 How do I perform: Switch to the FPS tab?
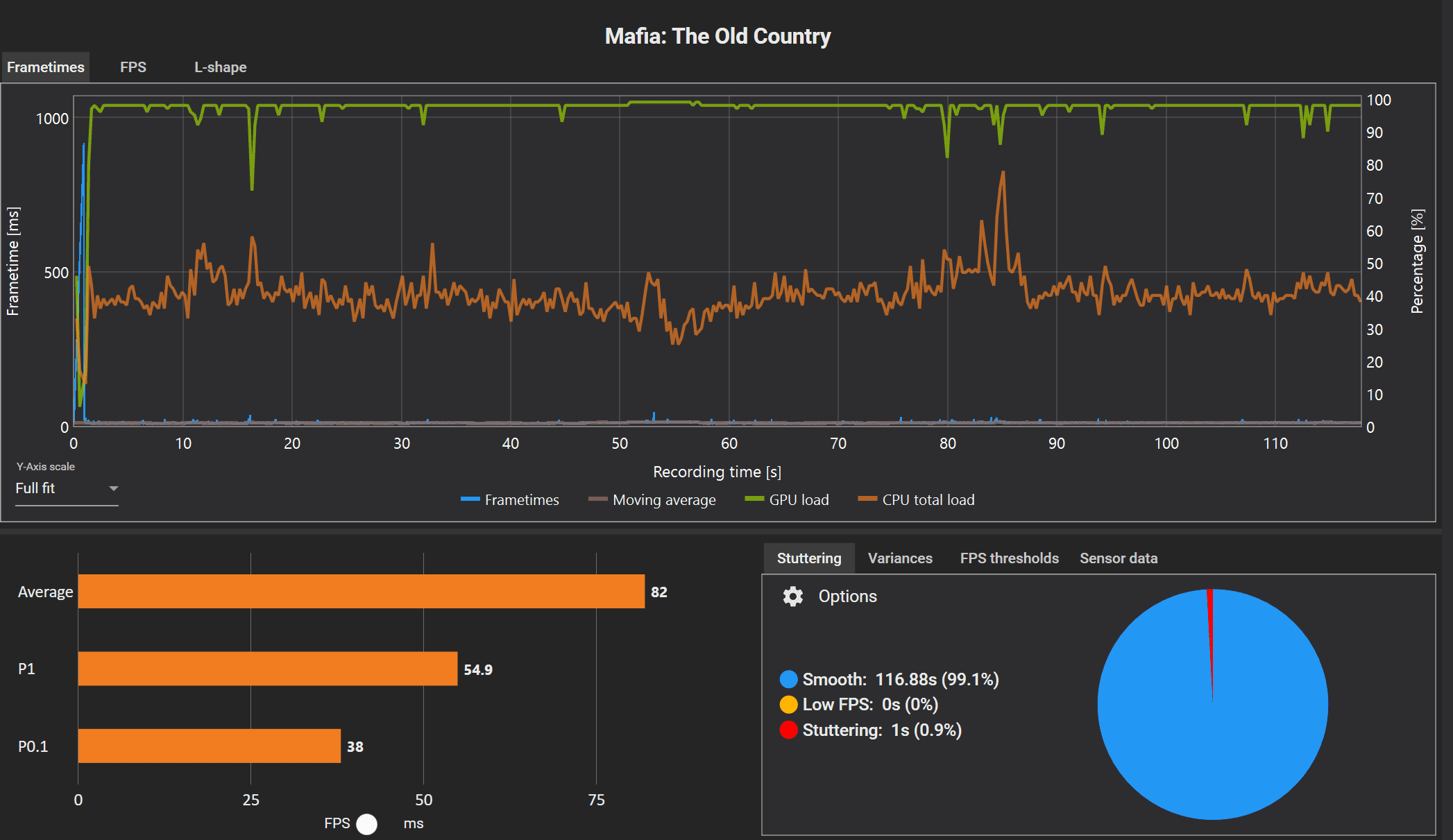[133, 67]
